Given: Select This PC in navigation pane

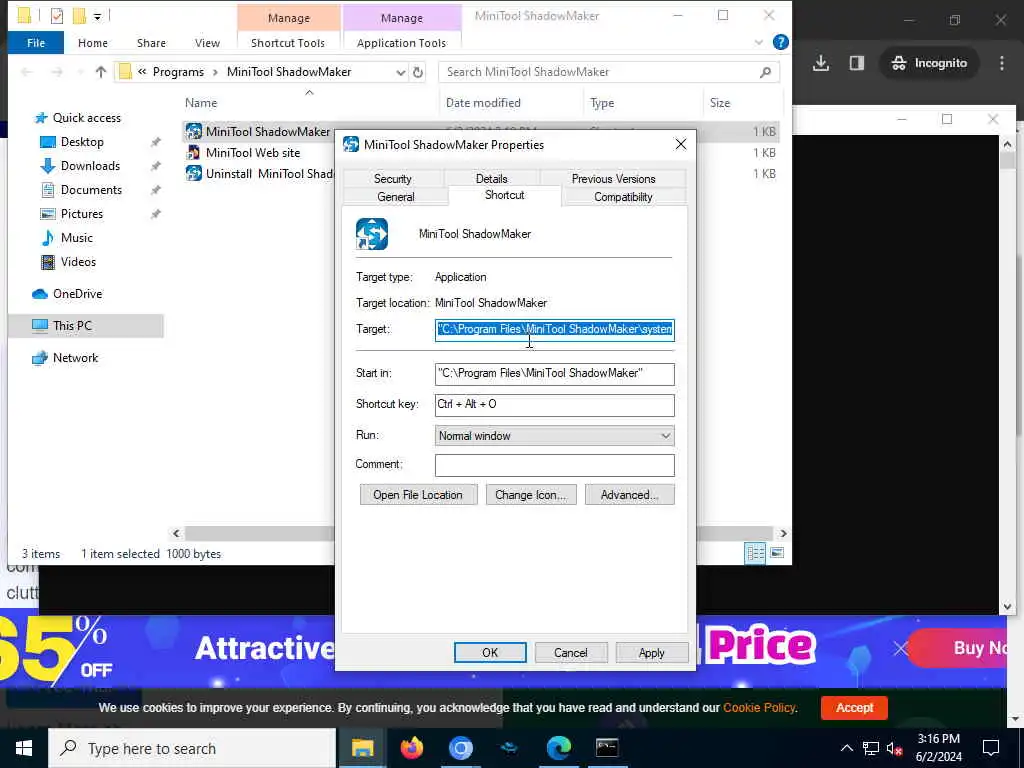Looking at the screenshot, I should [x=86, y=326].
